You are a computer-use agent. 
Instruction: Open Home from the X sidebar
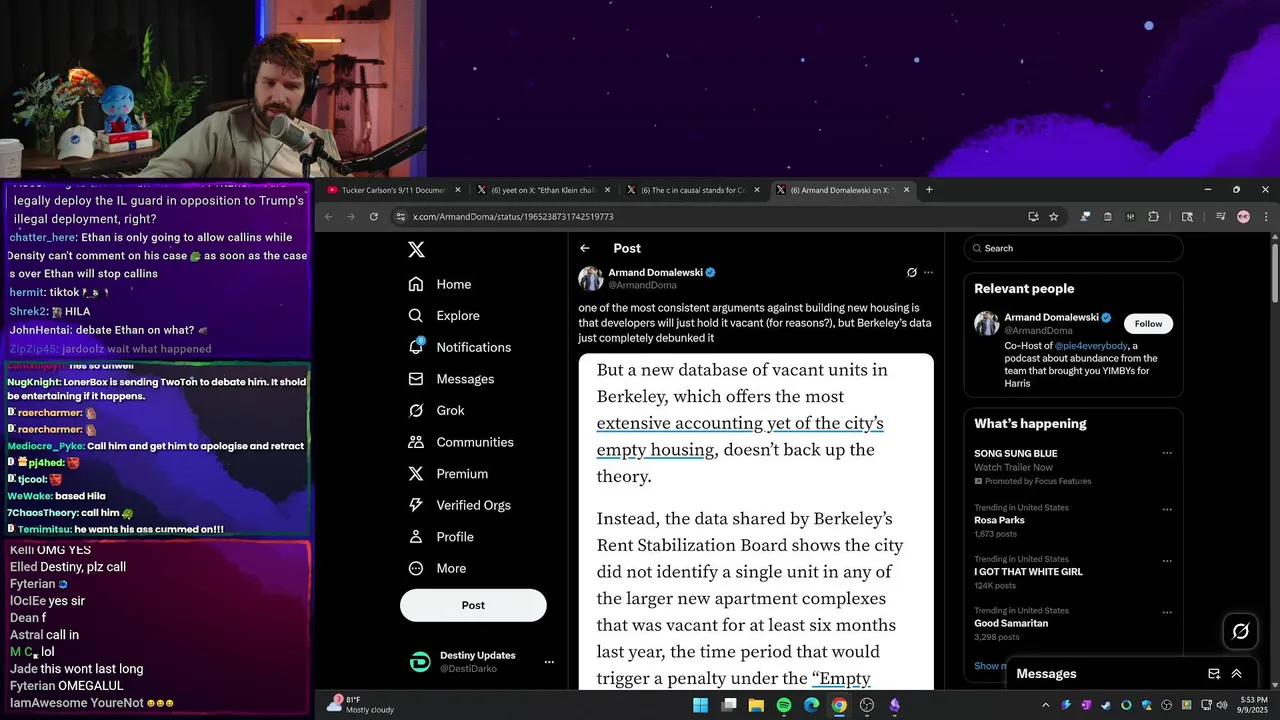(440, 284)
